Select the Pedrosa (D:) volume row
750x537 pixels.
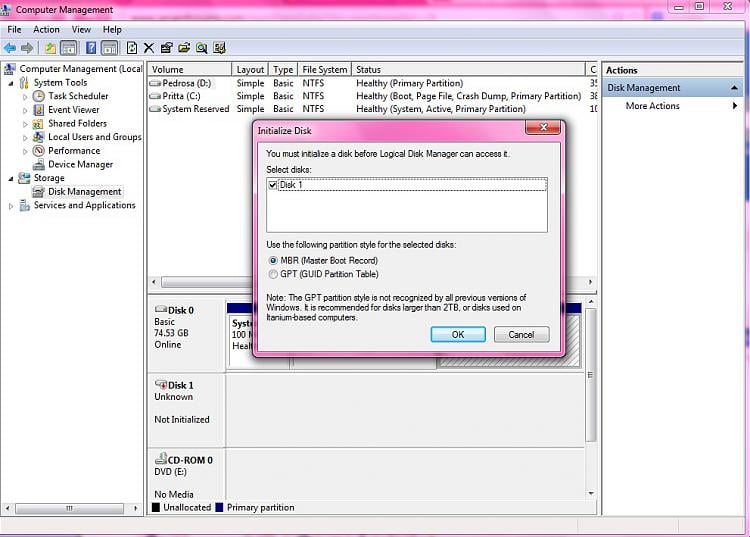pos(372,83)
